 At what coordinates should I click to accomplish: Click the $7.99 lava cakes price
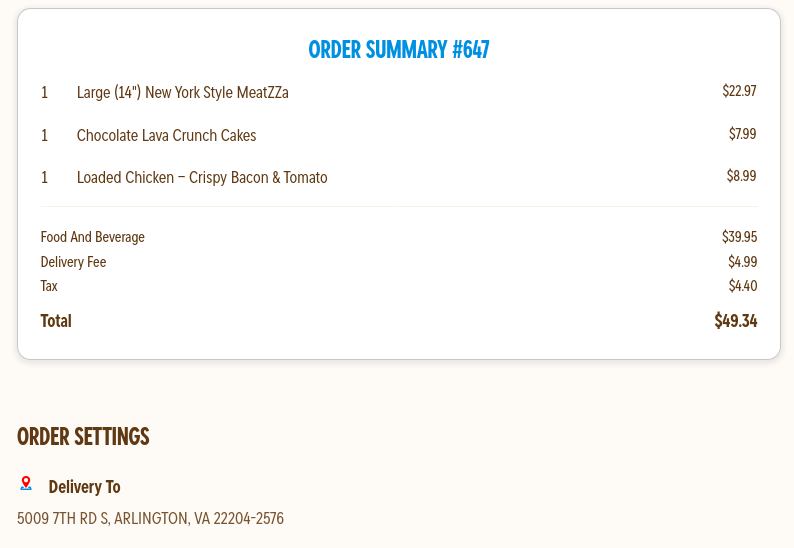click(742, 134)
